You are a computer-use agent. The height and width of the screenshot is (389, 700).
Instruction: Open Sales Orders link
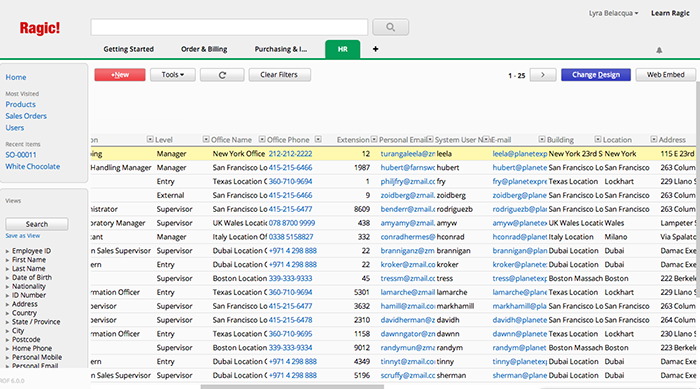click(26, 116)
